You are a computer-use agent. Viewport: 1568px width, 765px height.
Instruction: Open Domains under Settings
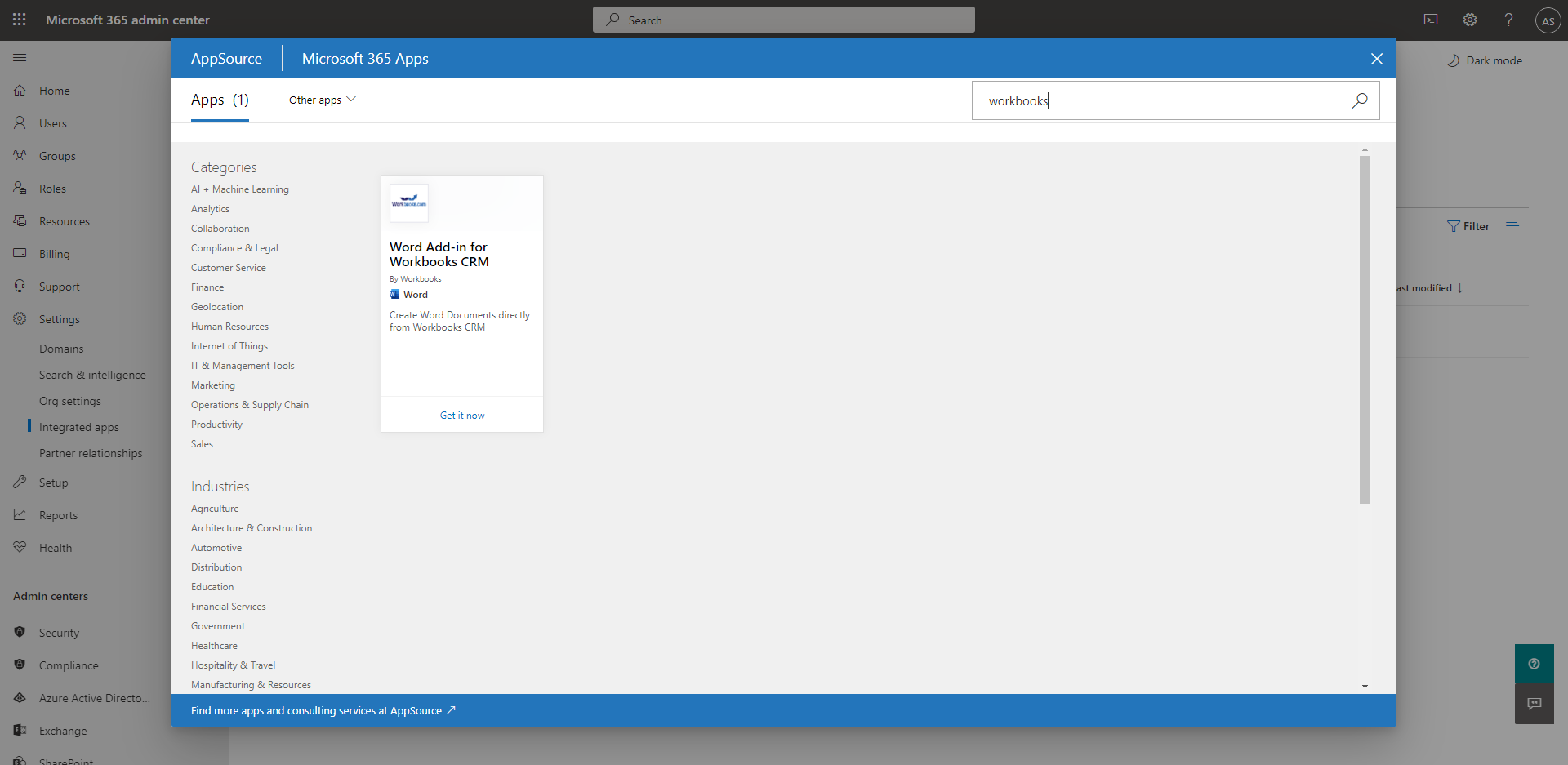(x=61, y=349)
